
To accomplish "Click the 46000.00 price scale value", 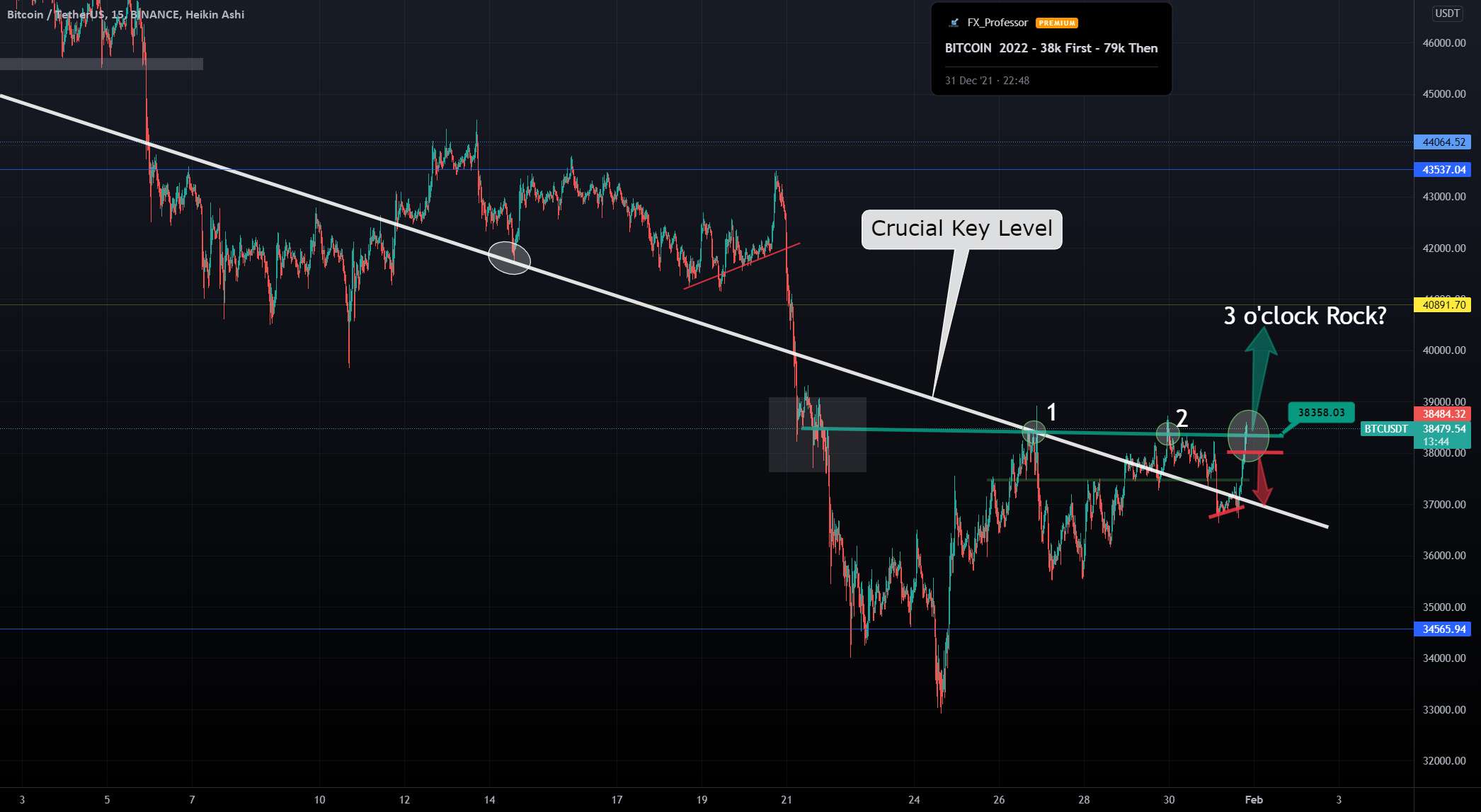I will [x=1444, y=43].
